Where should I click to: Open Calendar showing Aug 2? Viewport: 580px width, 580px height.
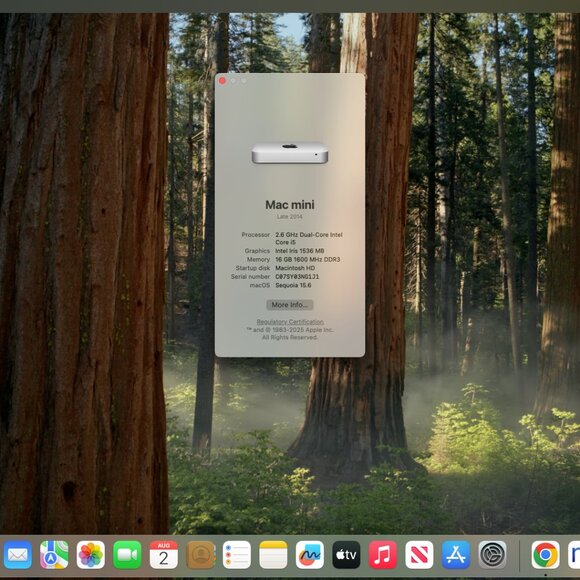(164, 554)
